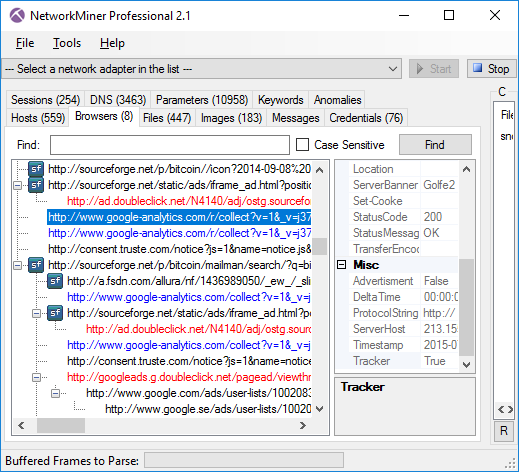Select the highlighted google-analytics /r/collect URL row

pyautogui.click(x=179, y=217)
